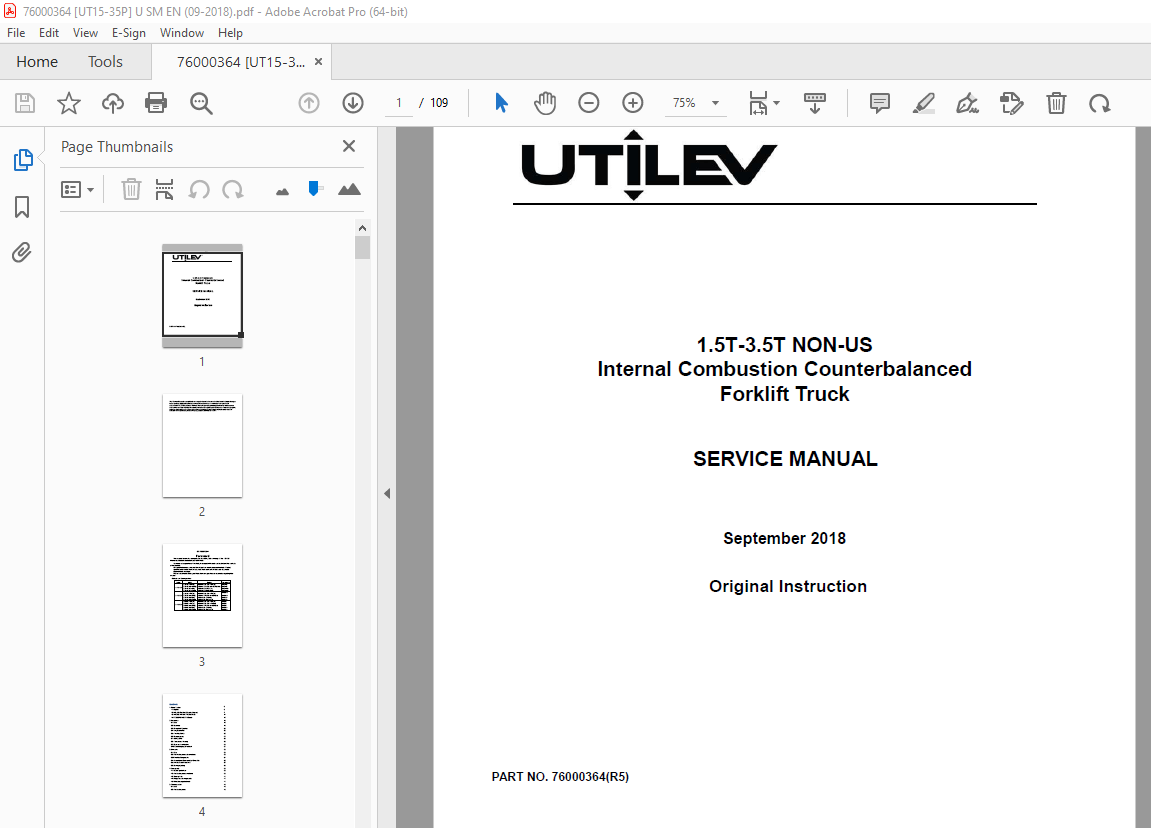This screenshot has width=1151, height=828.
Task: Rotate thumbnail page clockwise
Action: 233,190
